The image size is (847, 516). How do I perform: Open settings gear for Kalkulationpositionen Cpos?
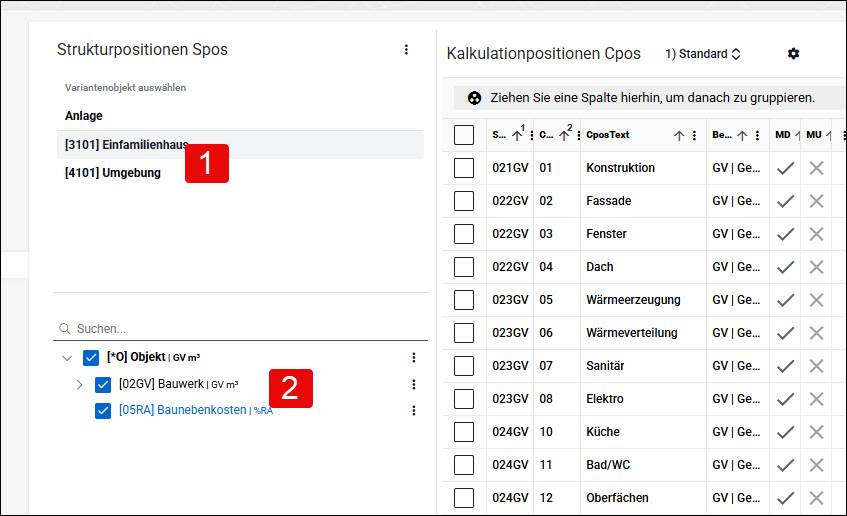[x=793, y=53]
